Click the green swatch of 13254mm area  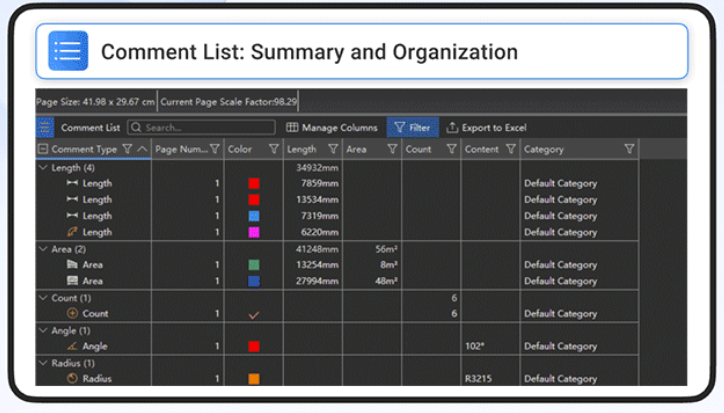(x=254, y=265)
